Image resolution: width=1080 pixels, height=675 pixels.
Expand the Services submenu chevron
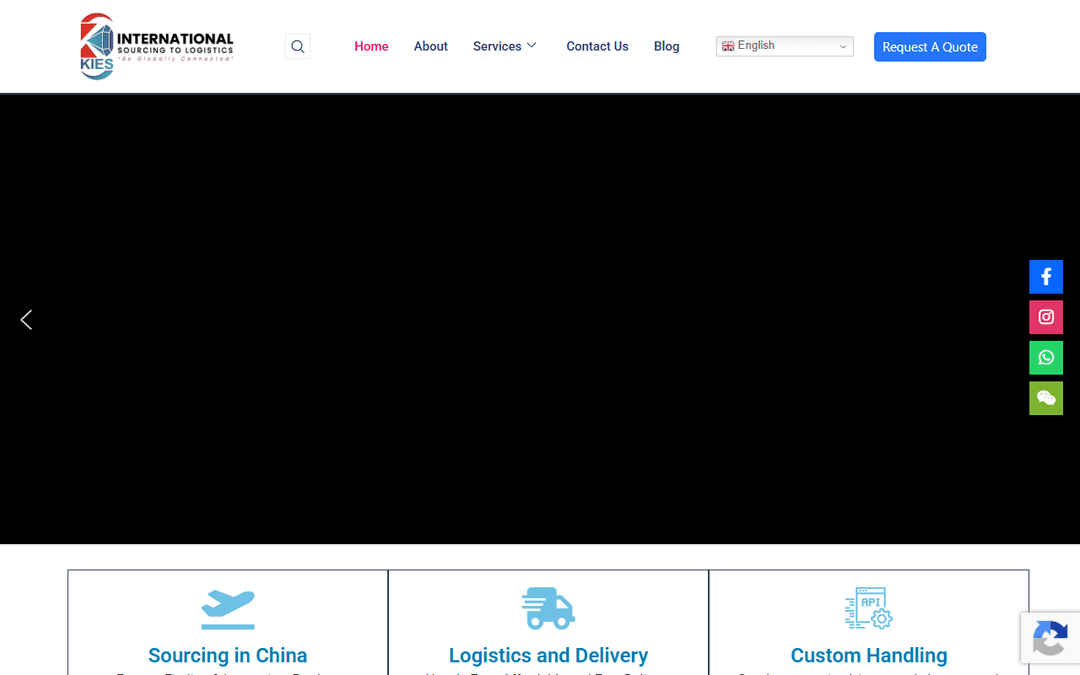532,45
